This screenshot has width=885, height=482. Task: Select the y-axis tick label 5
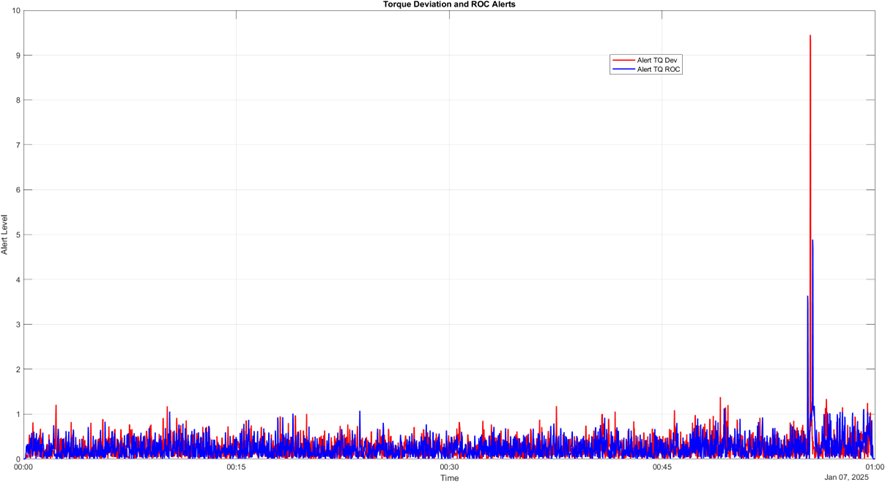[16, 235]
